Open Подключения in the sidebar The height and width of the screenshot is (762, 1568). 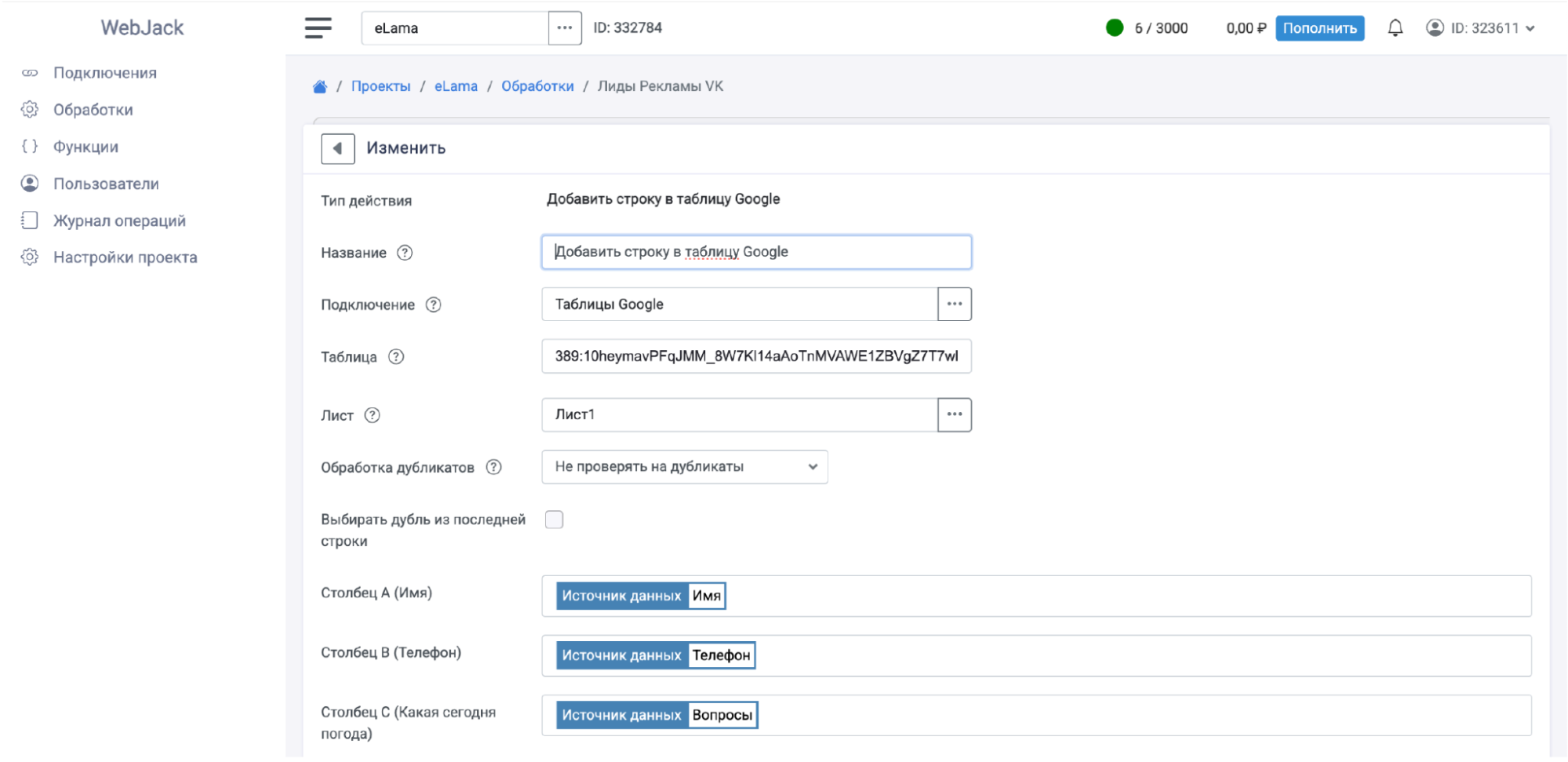[x=104, y=73]
